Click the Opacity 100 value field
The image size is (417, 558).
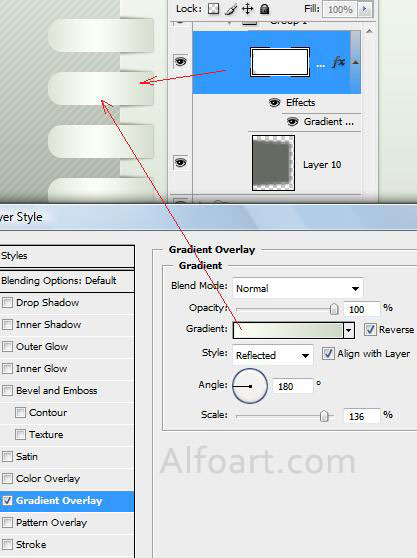click(361, 309)
